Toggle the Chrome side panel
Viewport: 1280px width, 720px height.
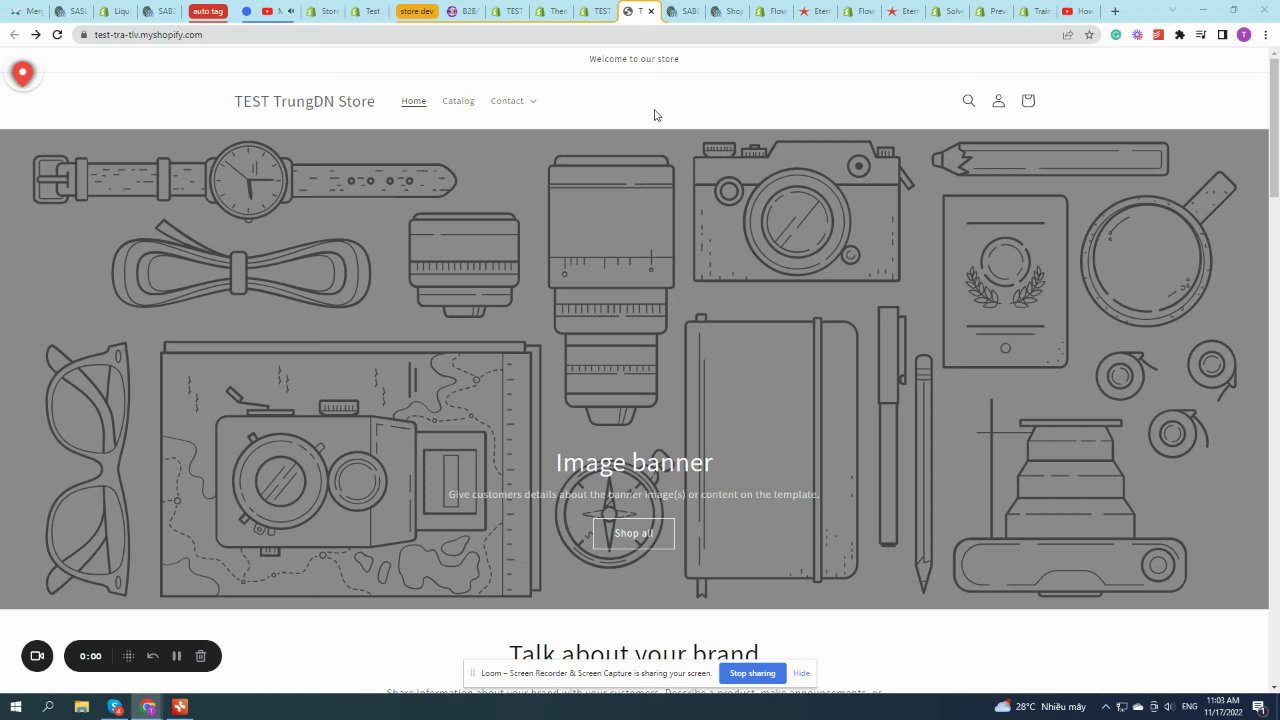(x=1222, y=34)
